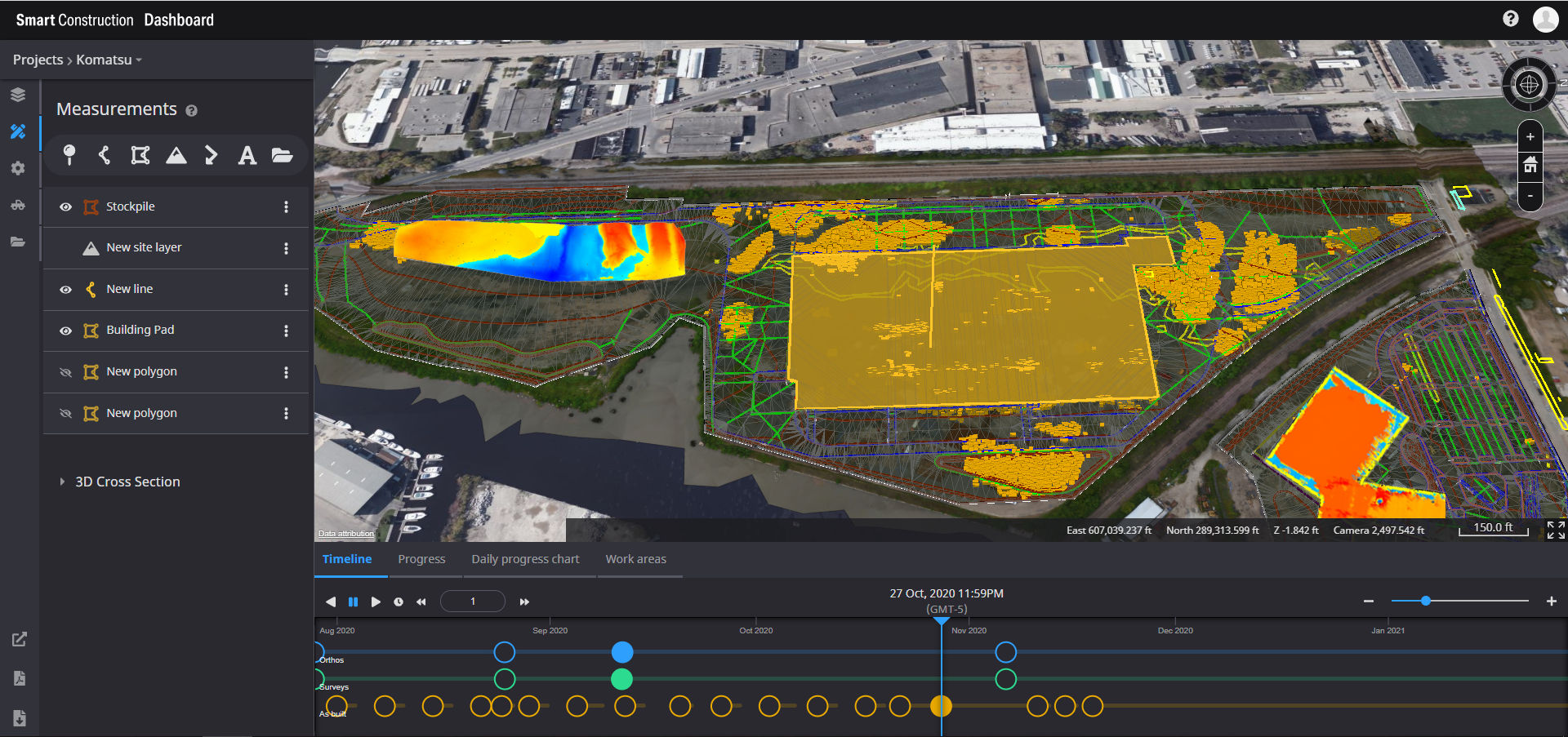Select the text annotation tool
Image resolution: width=1568 pixels, height=737 pixels.
[x=247, y=155]
